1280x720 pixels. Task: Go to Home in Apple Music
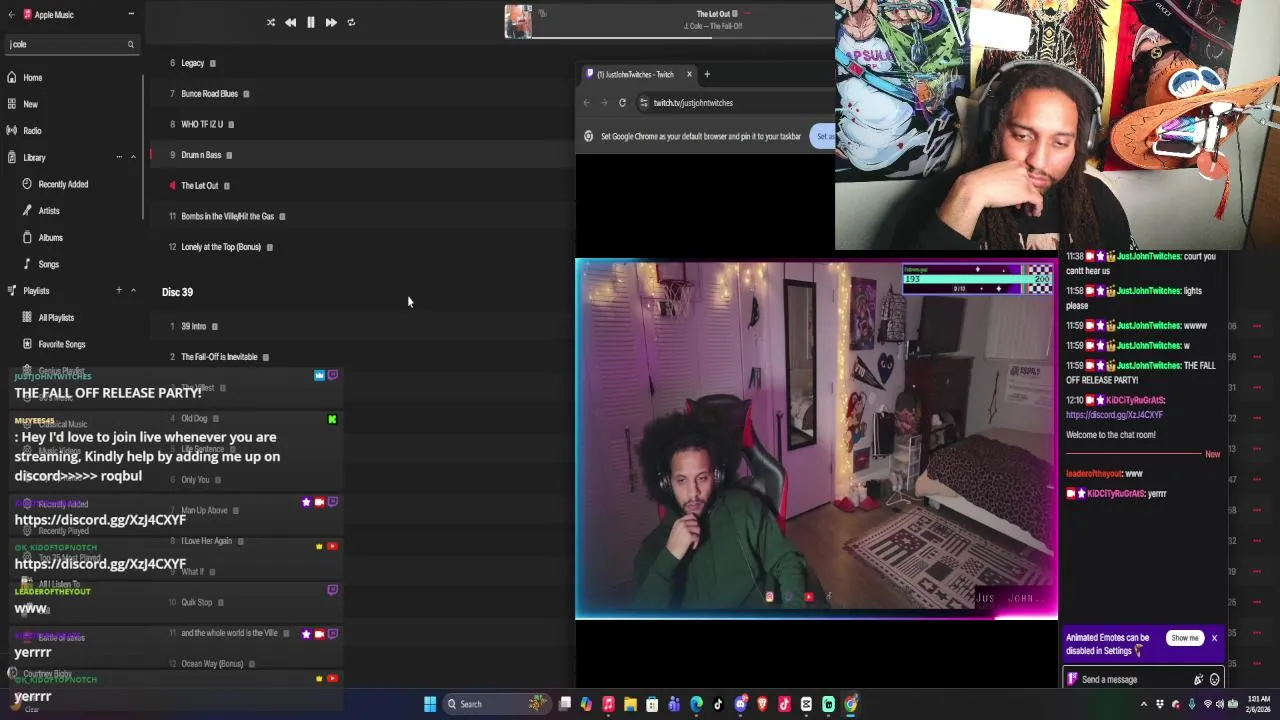point(33,77)
